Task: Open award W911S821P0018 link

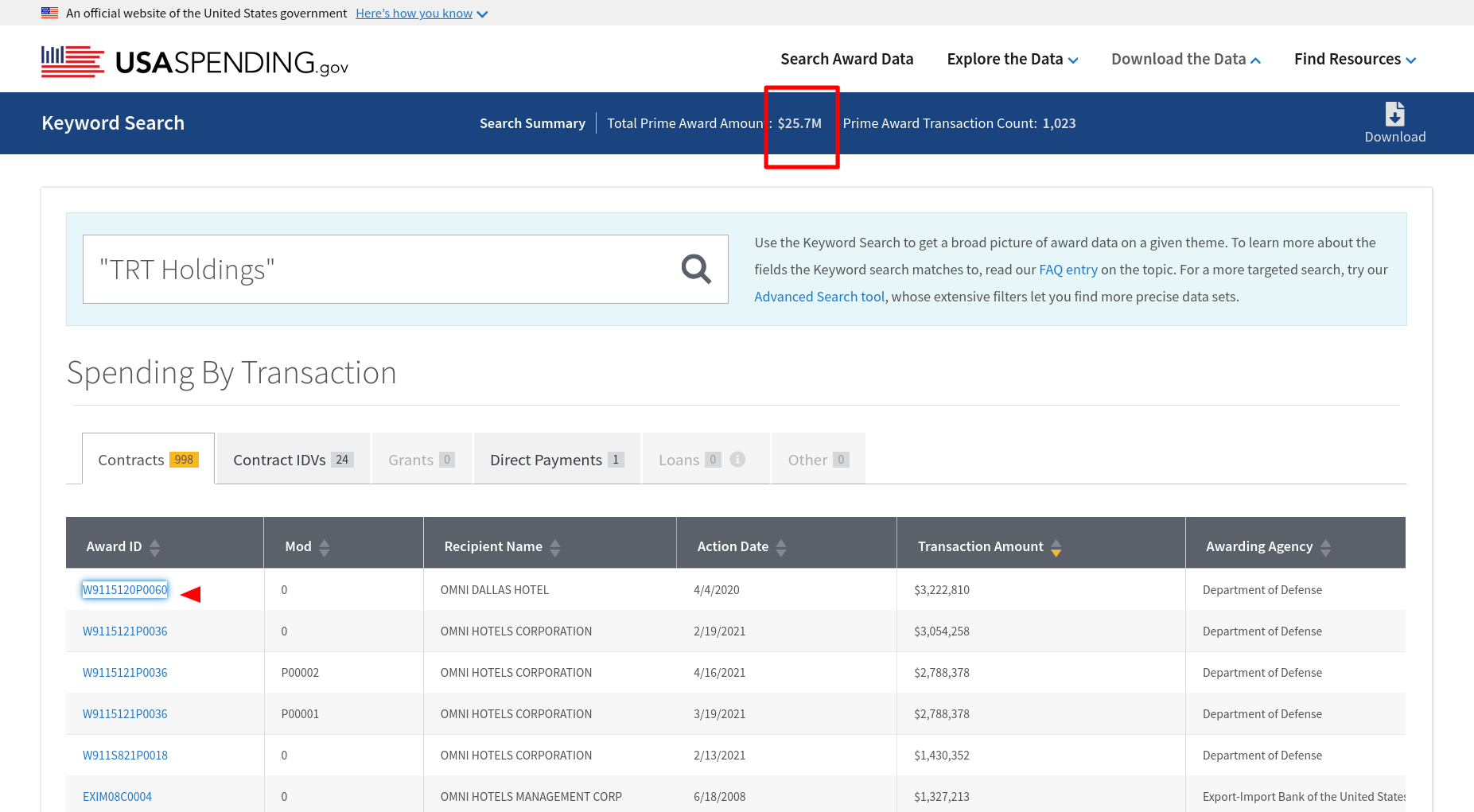Action: [x=125, y=755]
